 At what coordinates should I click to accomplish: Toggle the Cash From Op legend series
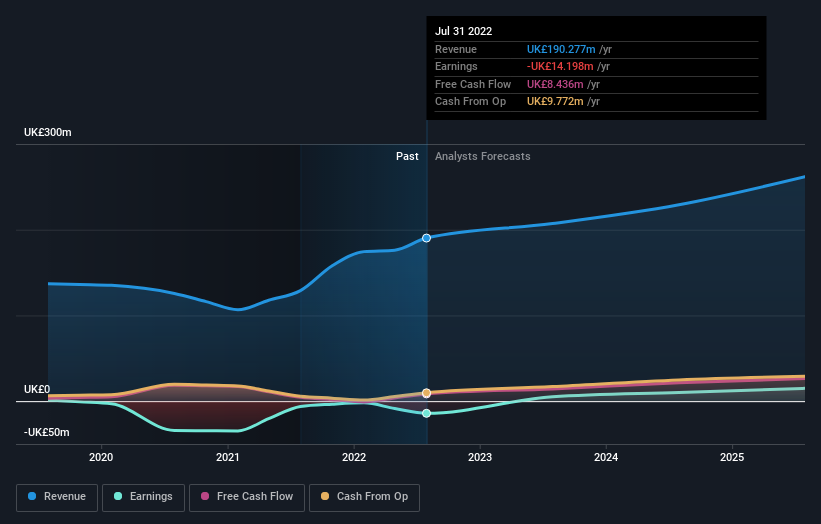[364, 497]
